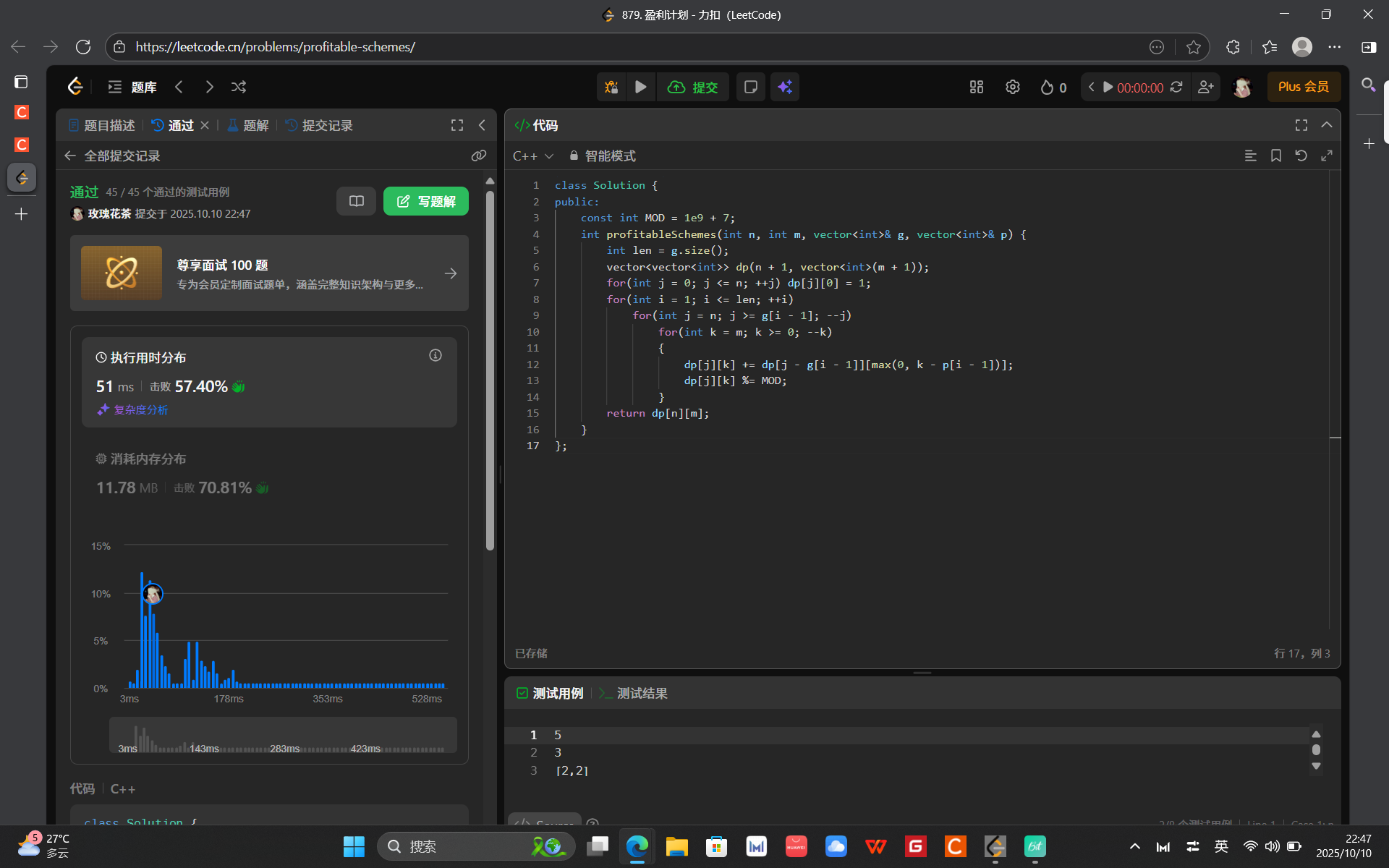Start the 00:00:00 timer

1108,87
